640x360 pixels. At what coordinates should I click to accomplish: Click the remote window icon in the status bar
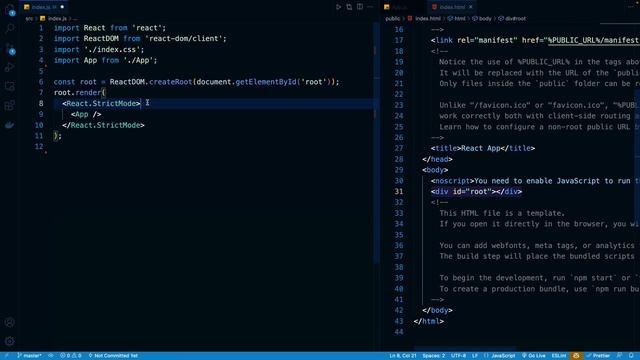click(6, 356)
